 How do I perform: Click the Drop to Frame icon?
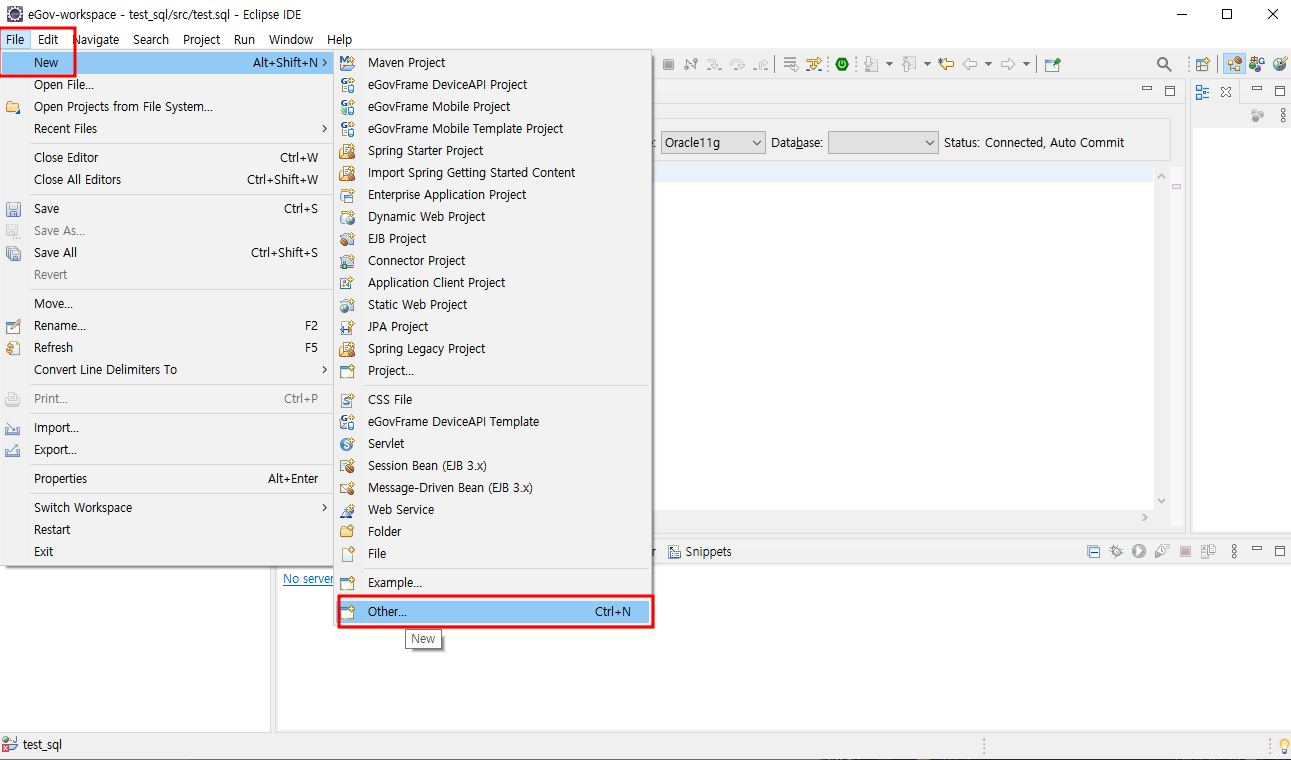(791, 64)
